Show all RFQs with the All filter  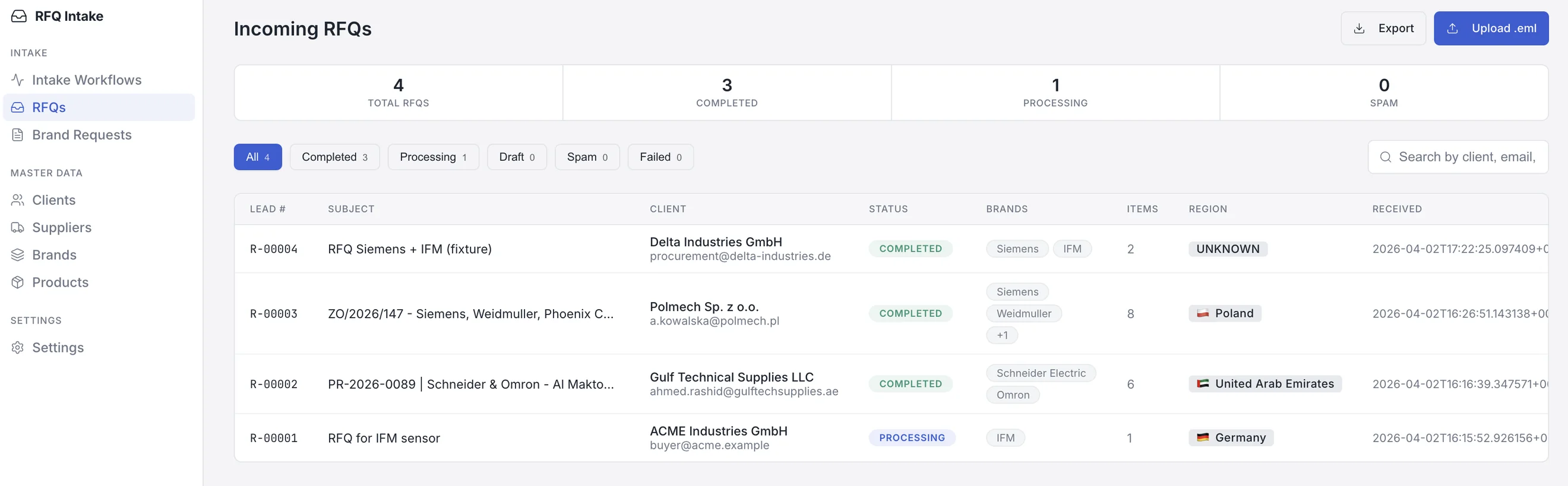tap(258, 157)
